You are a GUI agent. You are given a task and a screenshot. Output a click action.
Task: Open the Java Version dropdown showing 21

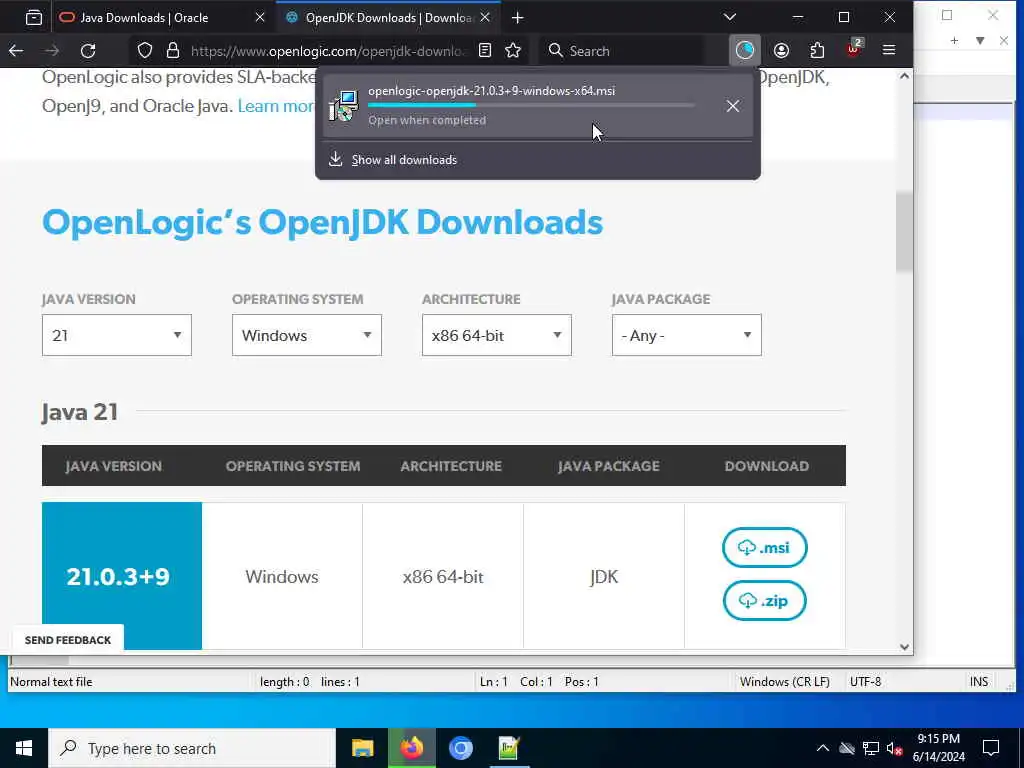tap(117, 335)
